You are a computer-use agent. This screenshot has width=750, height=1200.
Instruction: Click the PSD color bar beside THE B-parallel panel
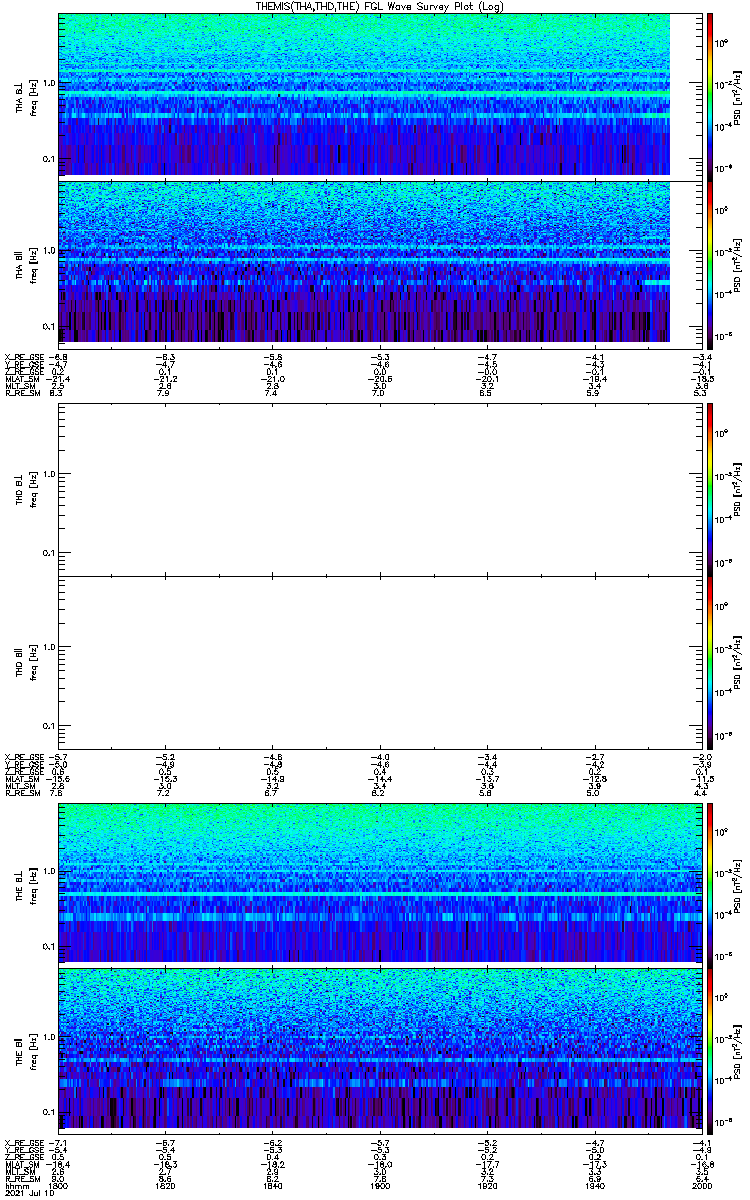(709, 1049)
